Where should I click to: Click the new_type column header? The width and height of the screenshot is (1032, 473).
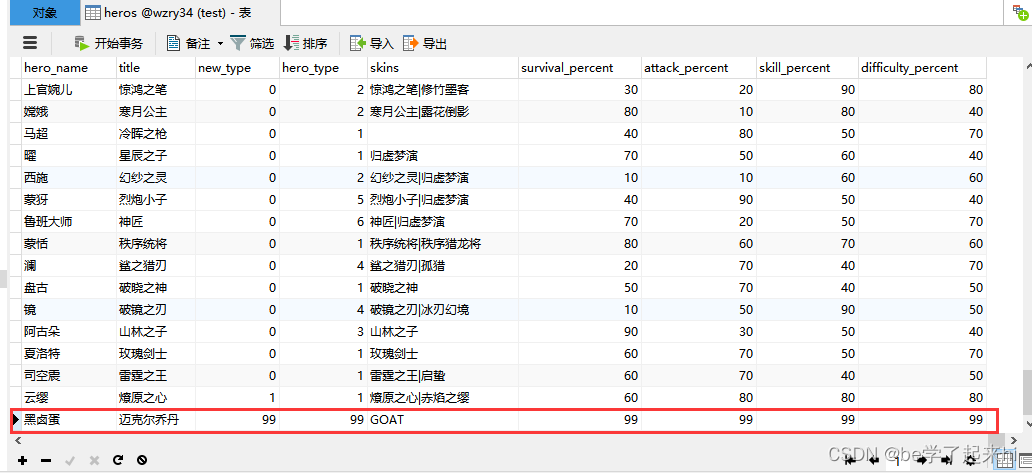(238, 68)
